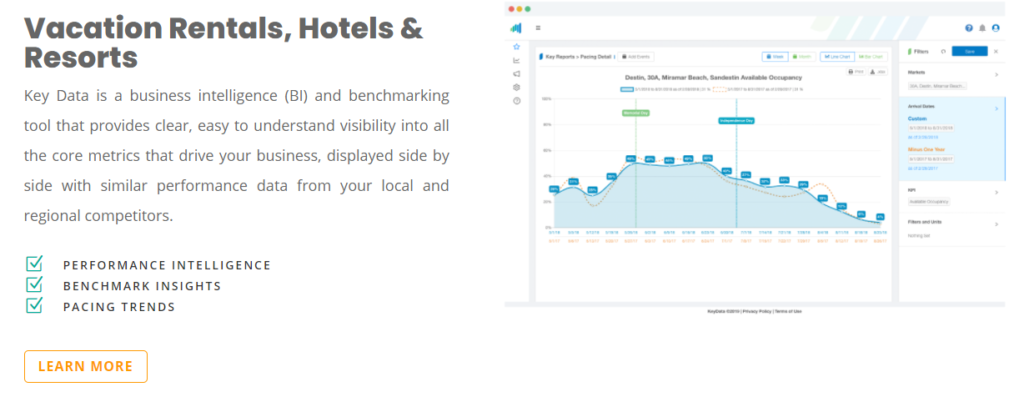Click the Learn More button
The height and width of the screenshot is (412, 1024).
click(x=86, y=366)
